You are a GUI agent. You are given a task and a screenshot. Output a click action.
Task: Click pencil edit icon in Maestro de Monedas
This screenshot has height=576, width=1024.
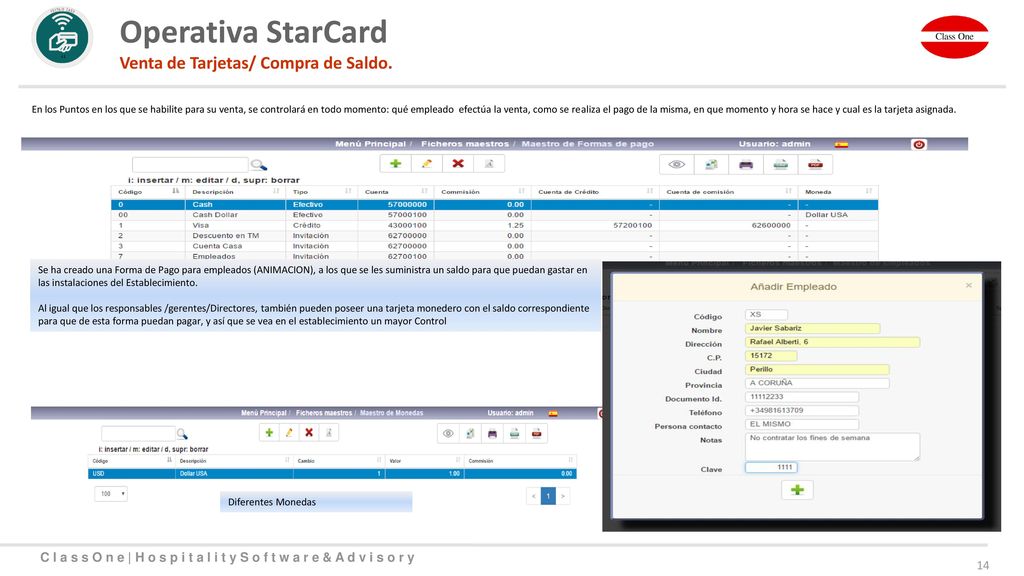[x=289, y=432]
